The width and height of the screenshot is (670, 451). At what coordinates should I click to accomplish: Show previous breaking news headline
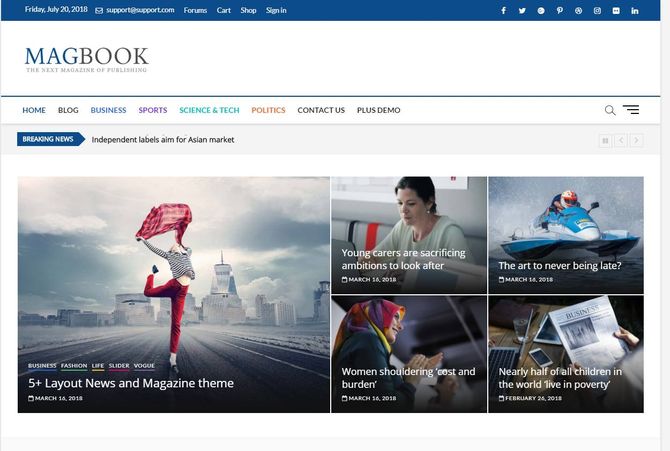(621, 140)
